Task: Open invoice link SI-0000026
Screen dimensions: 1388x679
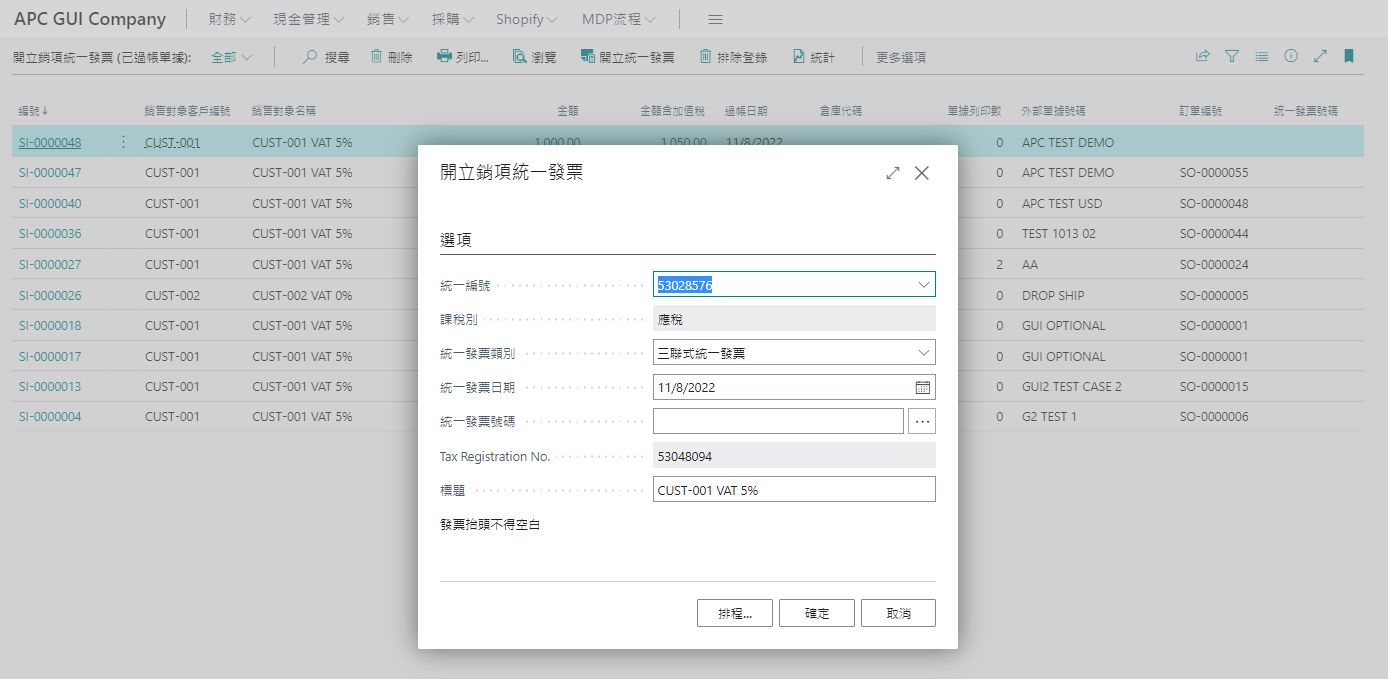Action: [50, 295]
